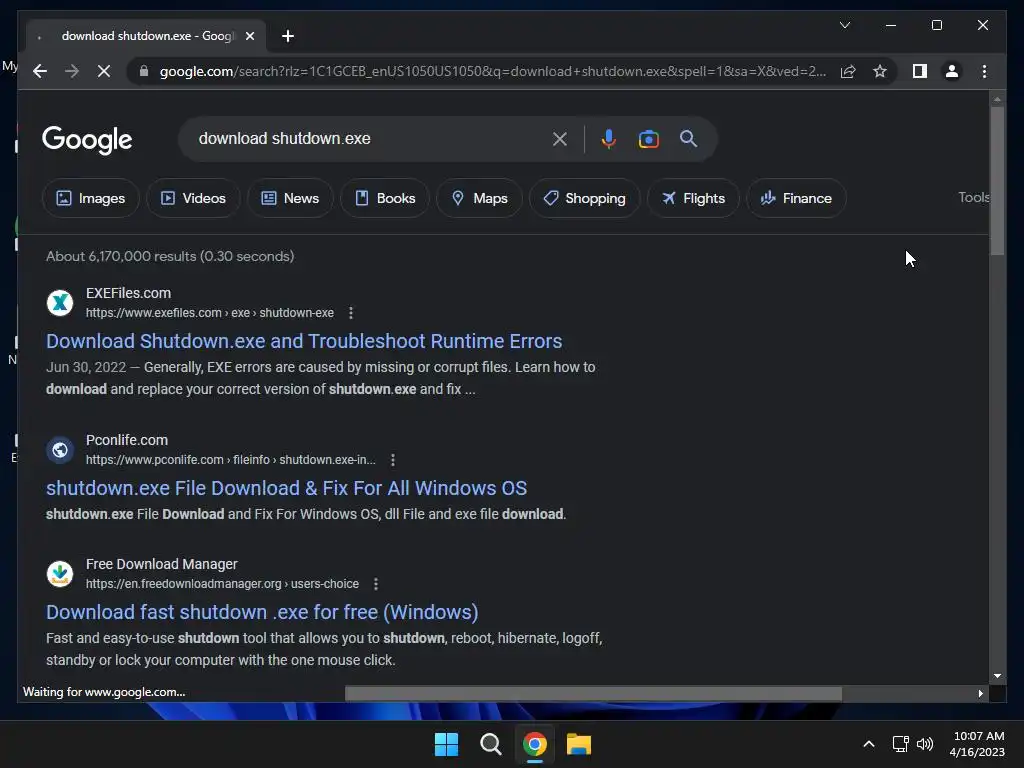
Task: Filter results by Shopping
Action: 584,198
